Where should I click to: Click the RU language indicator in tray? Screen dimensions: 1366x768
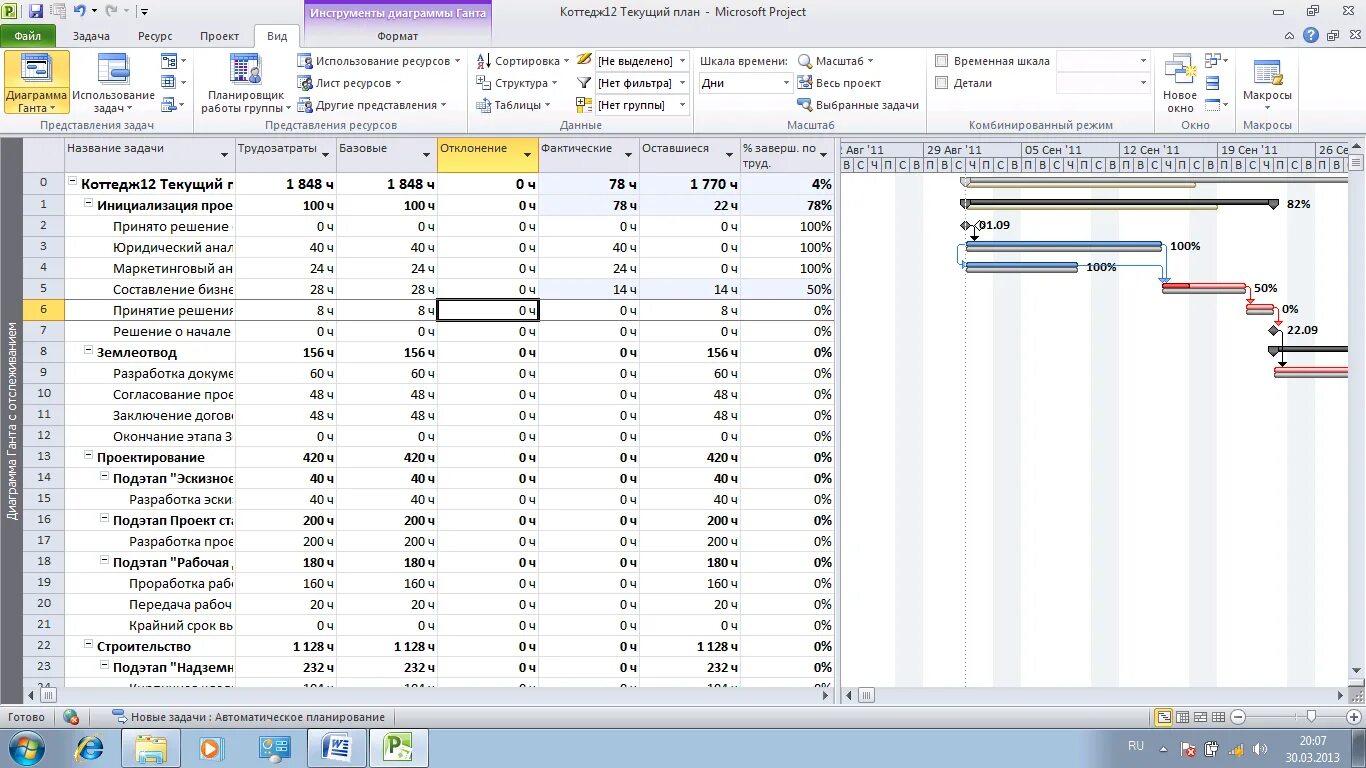pos(1136,746)
